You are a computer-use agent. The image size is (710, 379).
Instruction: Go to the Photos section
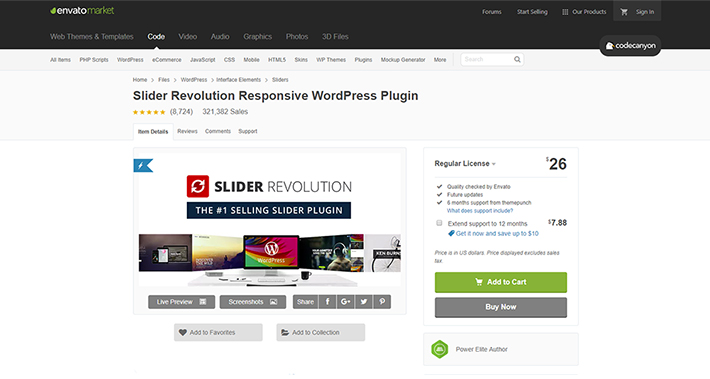click(297, 37)
